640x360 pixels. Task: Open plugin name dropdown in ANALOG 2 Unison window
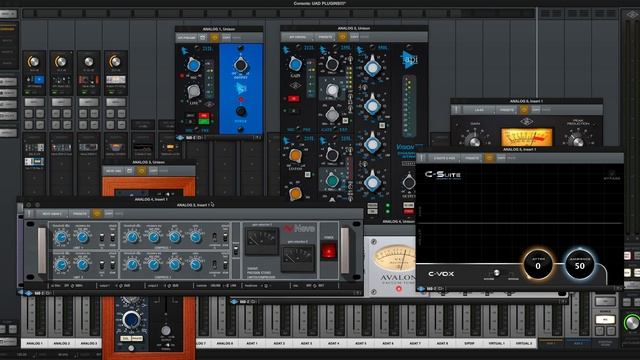298,37
